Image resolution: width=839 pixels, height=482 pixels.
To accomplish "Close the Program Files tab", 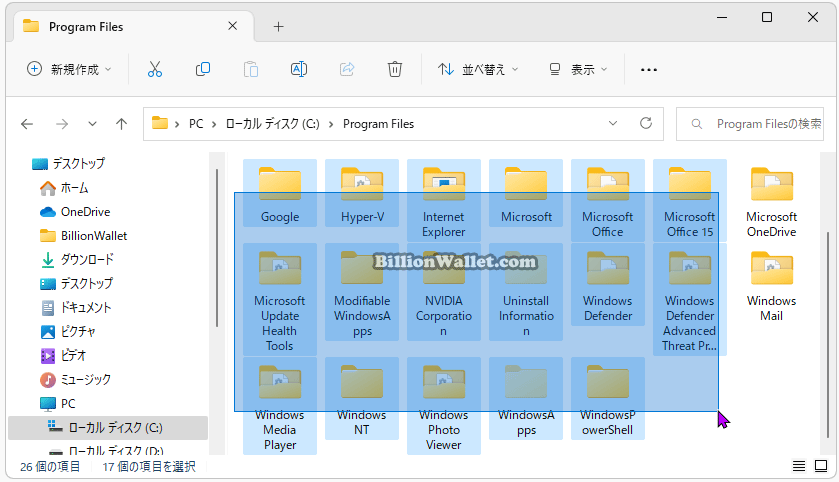I will click(x=232, y=26).
